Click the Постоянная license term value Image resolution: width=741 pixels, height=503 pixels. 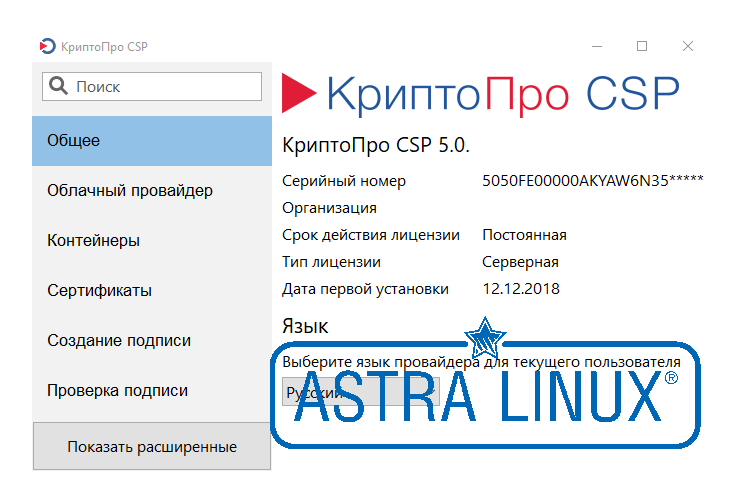[524, 235]
